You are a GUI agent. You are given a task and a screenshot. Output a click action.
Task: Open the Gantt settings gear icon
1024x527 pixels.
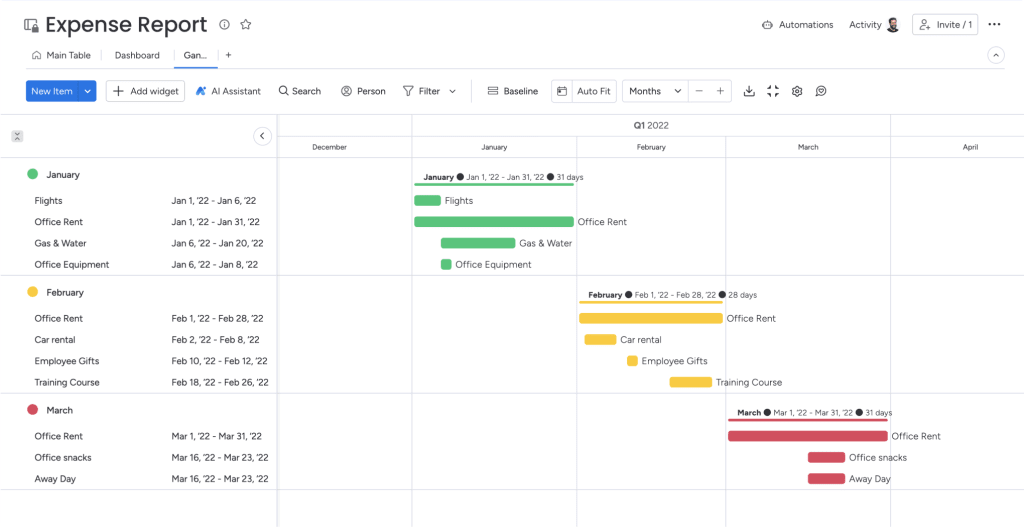(797, 91)
